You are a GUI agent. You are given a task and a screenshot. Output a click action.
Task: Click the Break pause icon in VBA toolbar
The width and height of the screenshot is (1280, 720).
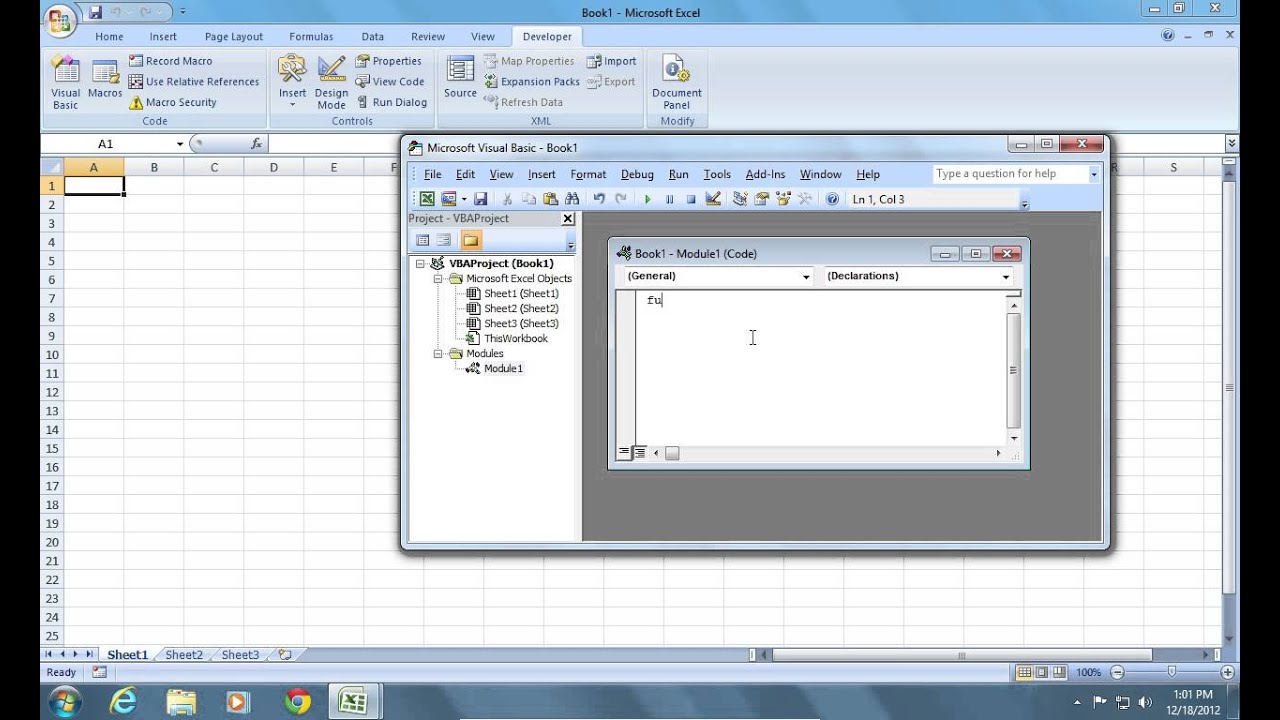(x=669, y=199)
